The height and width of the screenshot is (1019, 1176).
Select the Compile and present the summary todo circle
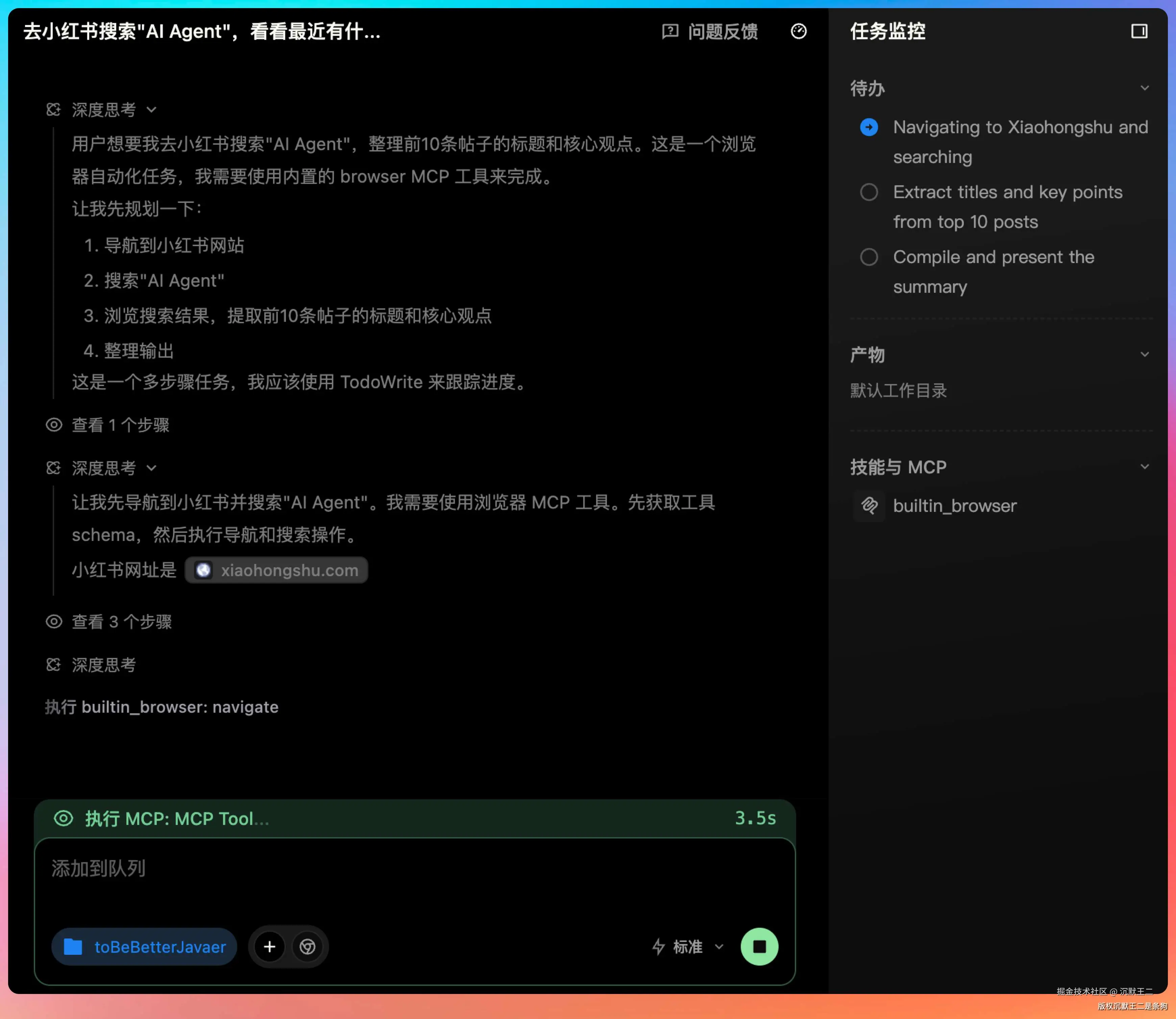click(x=868, y=257)
